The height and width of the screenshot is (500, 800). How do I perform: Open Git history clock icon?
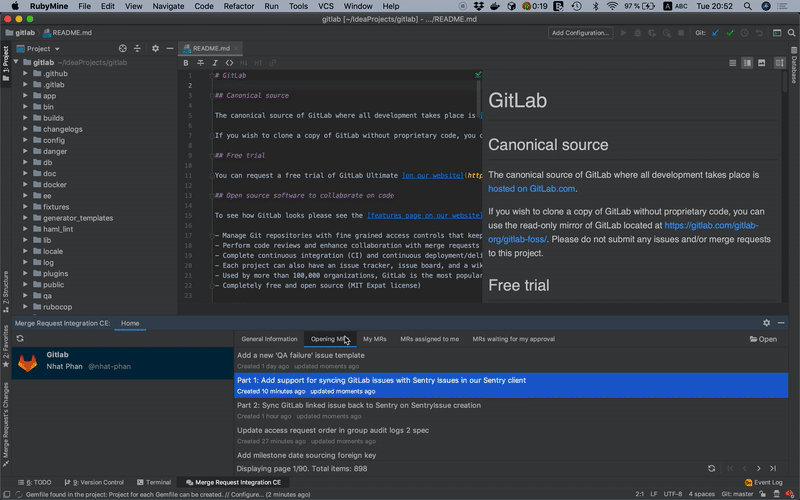(744, 33)
